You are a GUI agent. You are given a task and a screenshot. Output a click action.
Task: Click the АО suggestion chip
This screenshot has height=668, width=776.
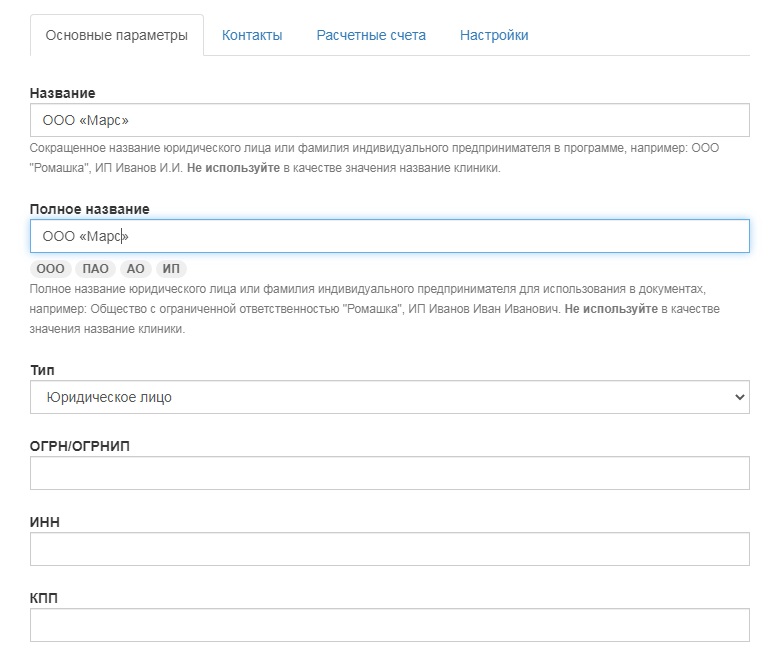point(136,269)
